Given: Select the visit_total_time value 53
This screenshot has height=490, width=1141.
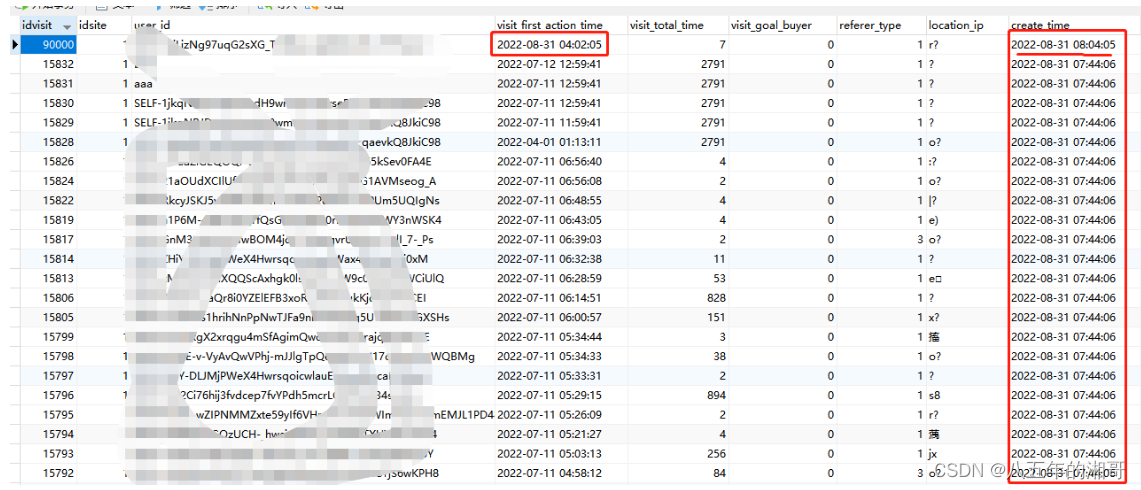Looking at the screenshot, I should click(x=676, y=277).
